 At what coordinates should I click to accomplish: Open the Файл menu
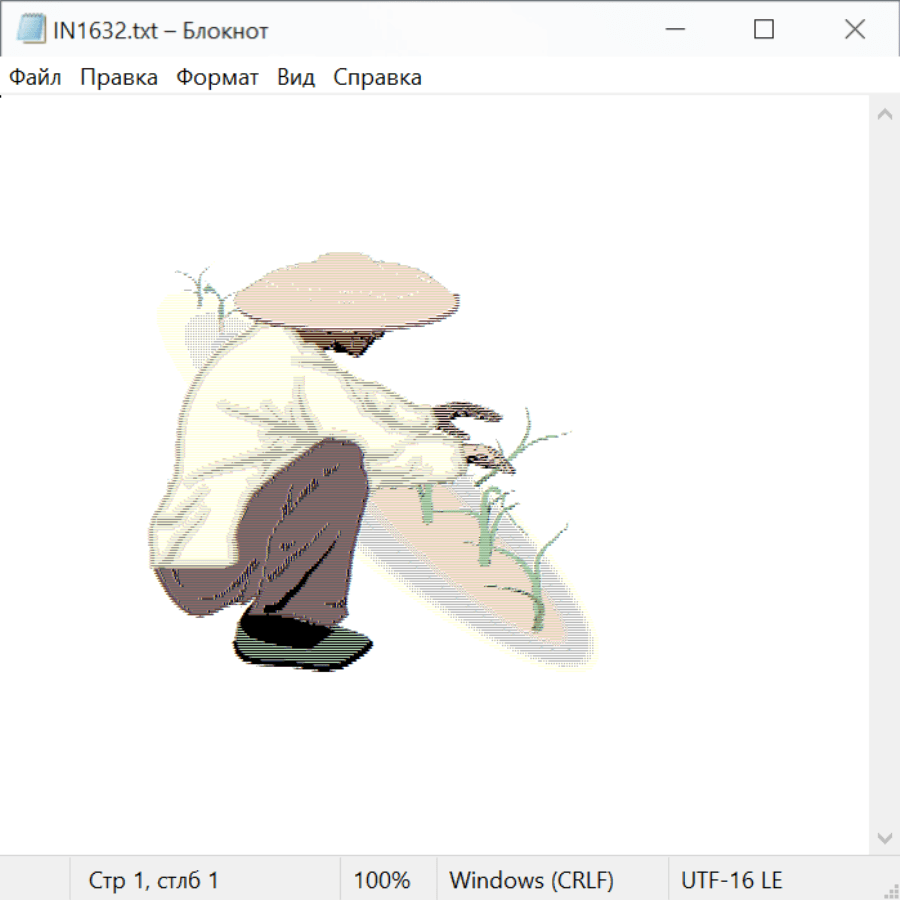tap(35, 78)
